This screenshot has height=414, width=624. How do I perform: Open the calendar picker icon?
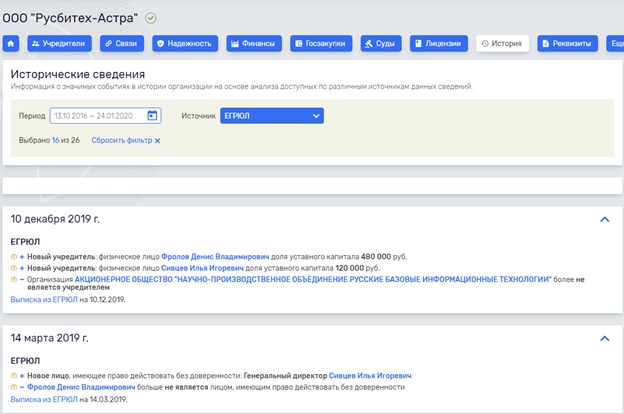152,116
